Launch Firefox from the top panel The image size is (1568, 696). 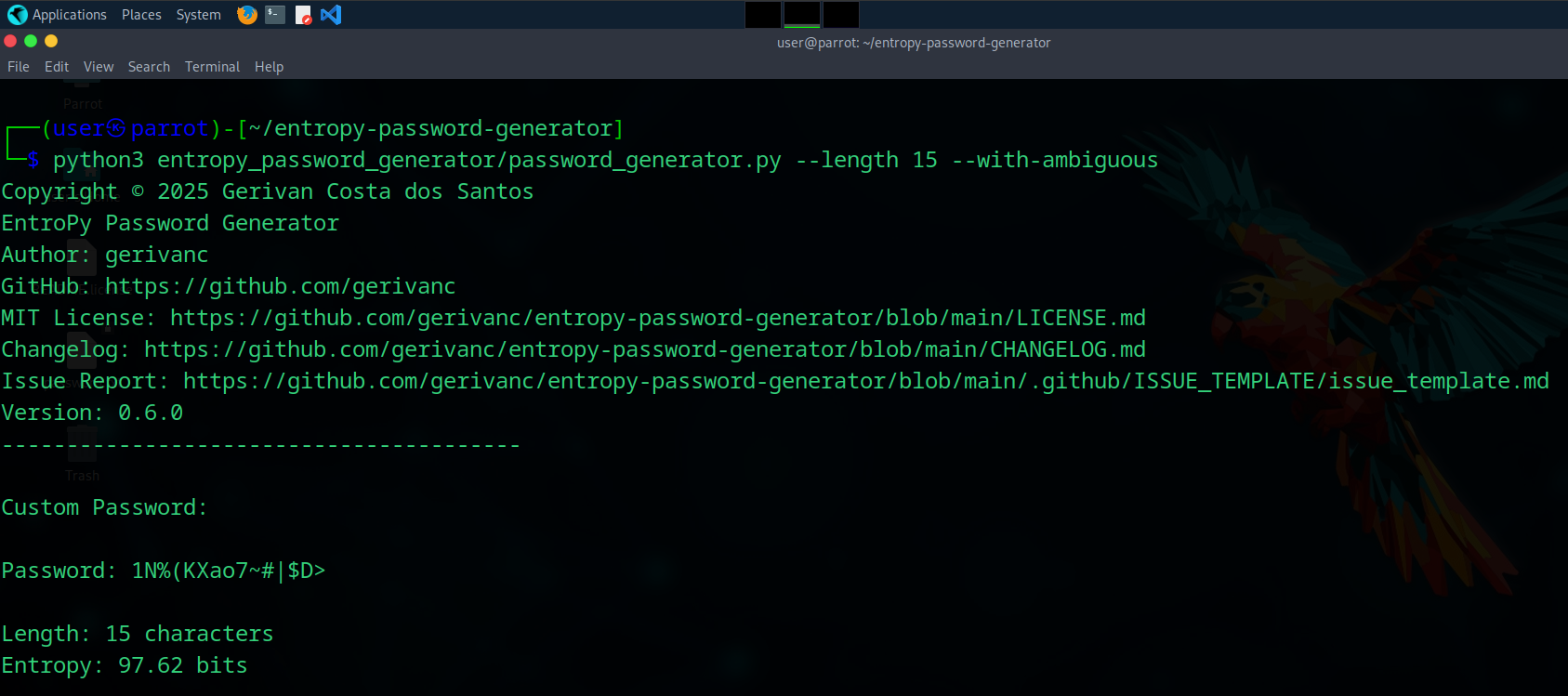coord(245,14)
